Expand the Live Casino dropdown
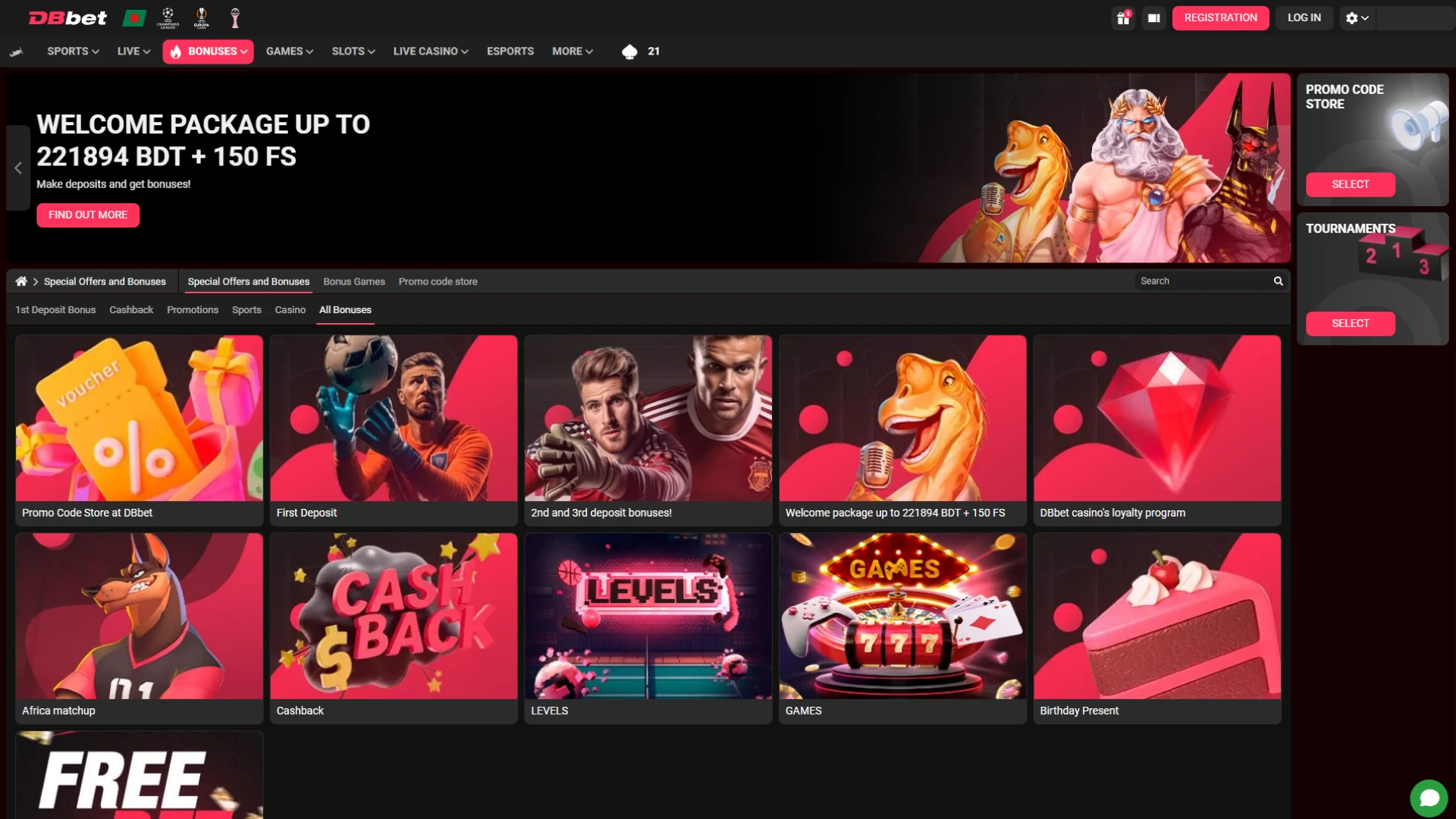The image size is (1456, 819). point(430,52)
